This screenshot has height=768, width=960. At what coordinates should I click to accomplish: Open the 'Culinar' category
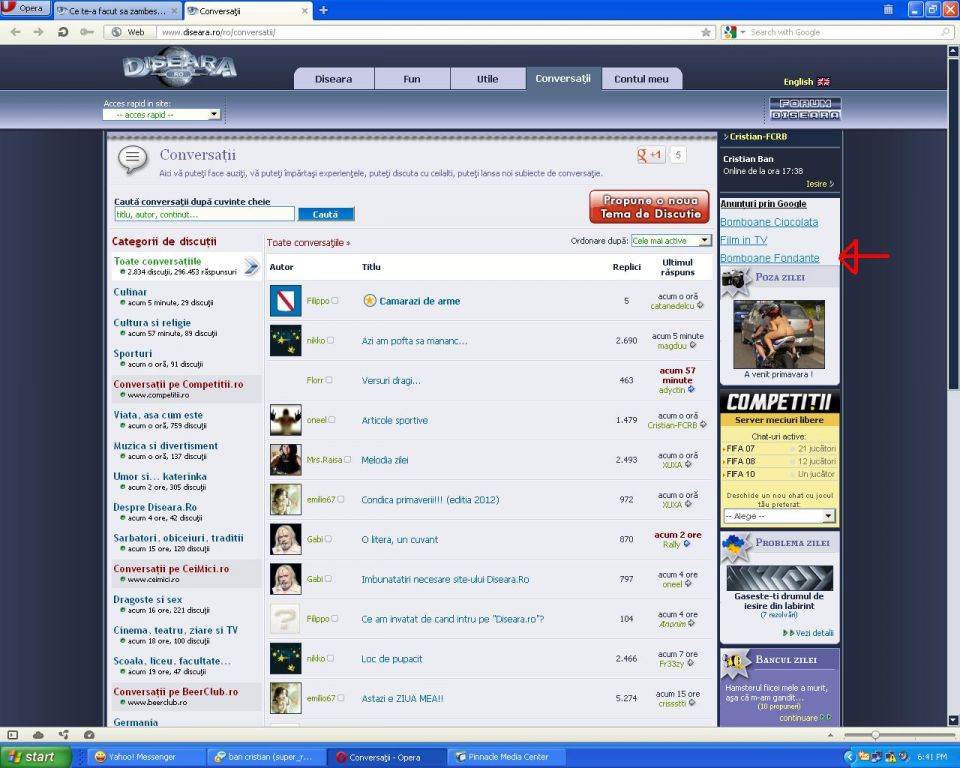(130, 292)
